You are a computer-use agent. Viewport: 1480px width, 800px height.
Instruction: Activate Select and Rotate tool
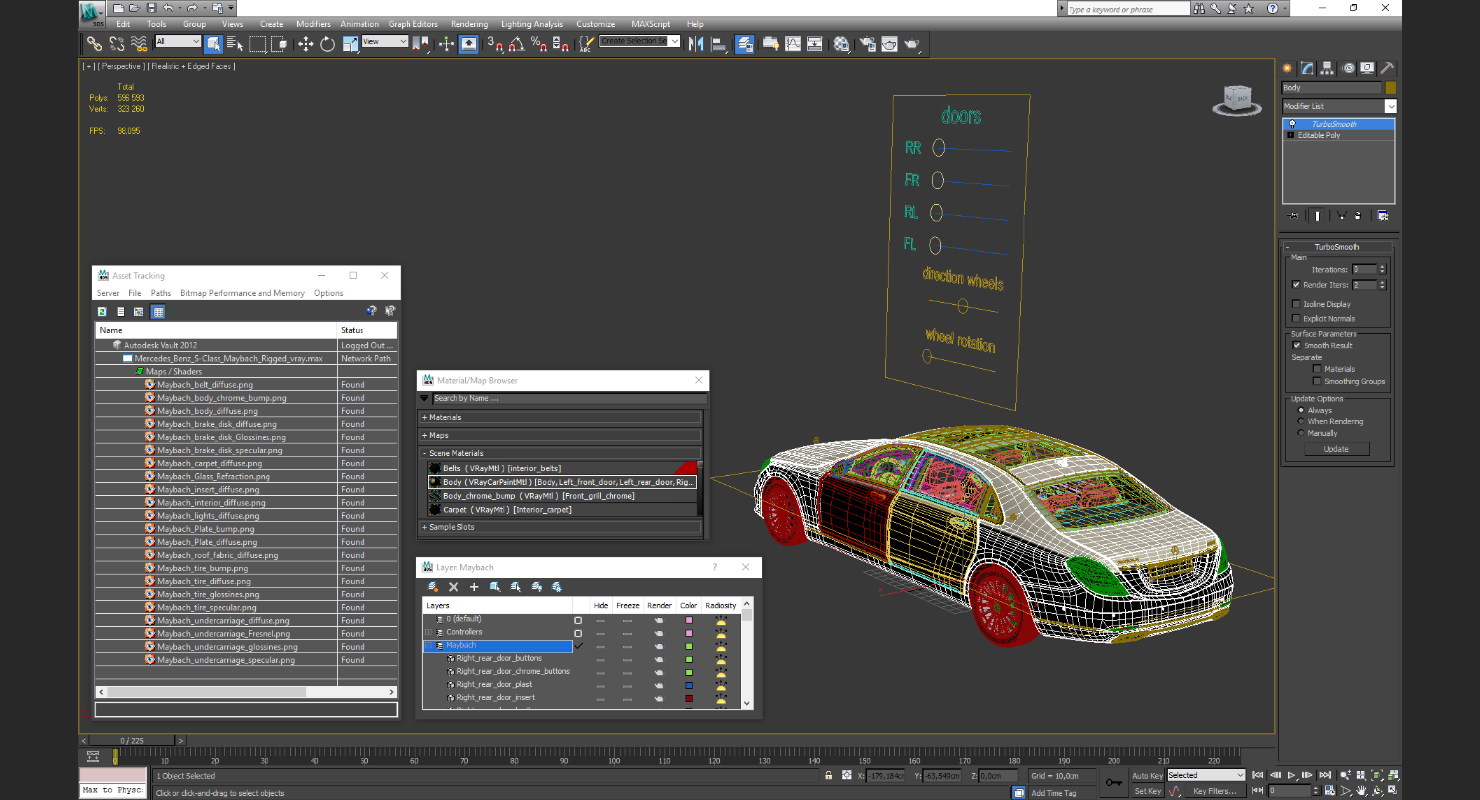pyautogui.click(x=327, y=44)
